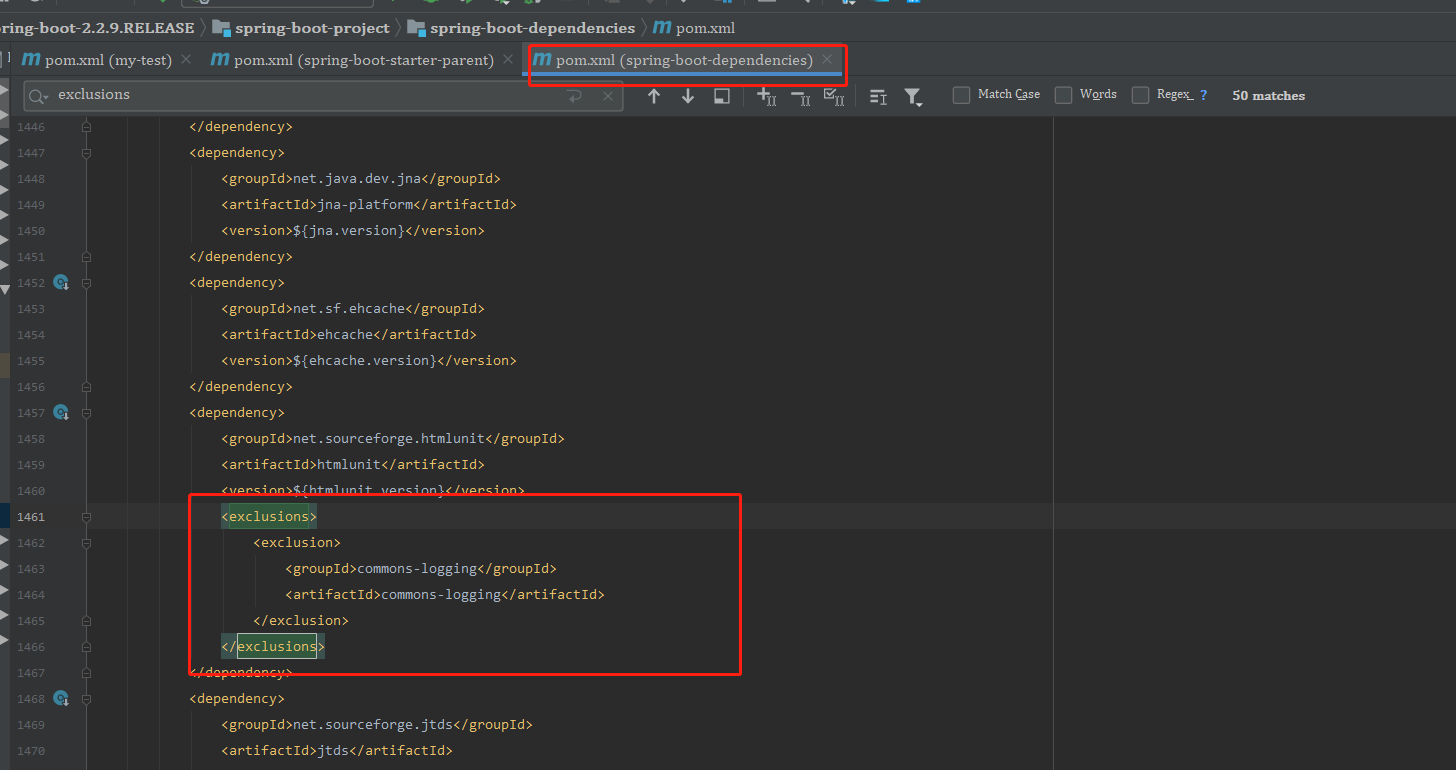Click Maven icon of pom.xml breadcrumb
The height and width of the screenshot is (770, 1456).
662,27
